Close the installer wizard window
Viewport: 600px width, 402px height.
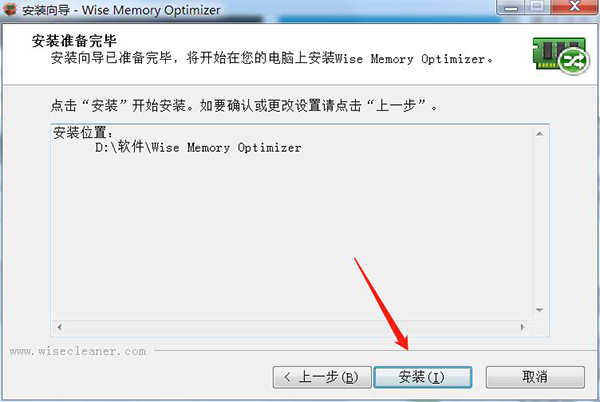pyautogui.click(x=574, y=7)
